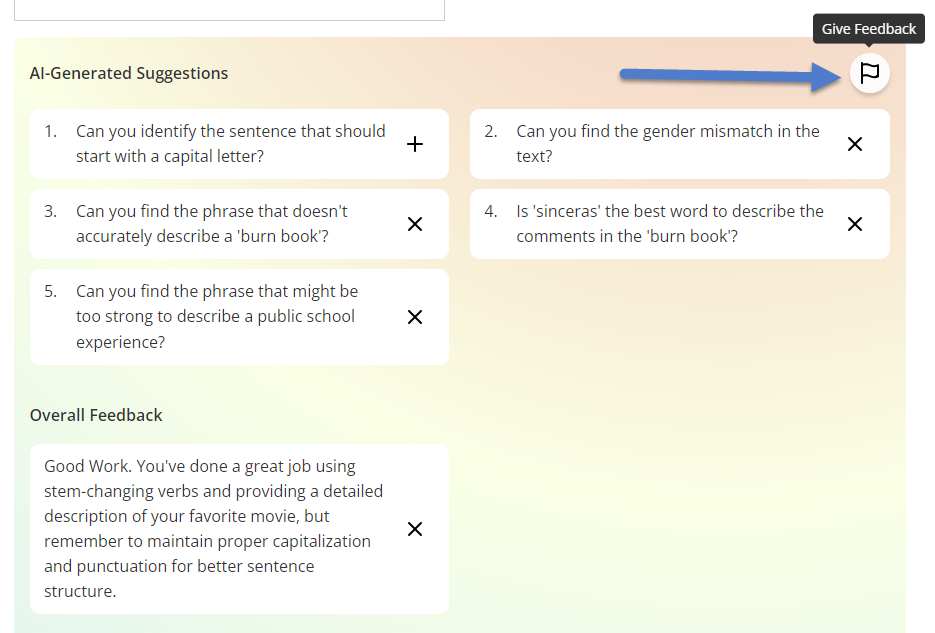The image size is (935, 633).
Task: Click the AI-Generated Suggestions heading
Action: click(129, 73)
